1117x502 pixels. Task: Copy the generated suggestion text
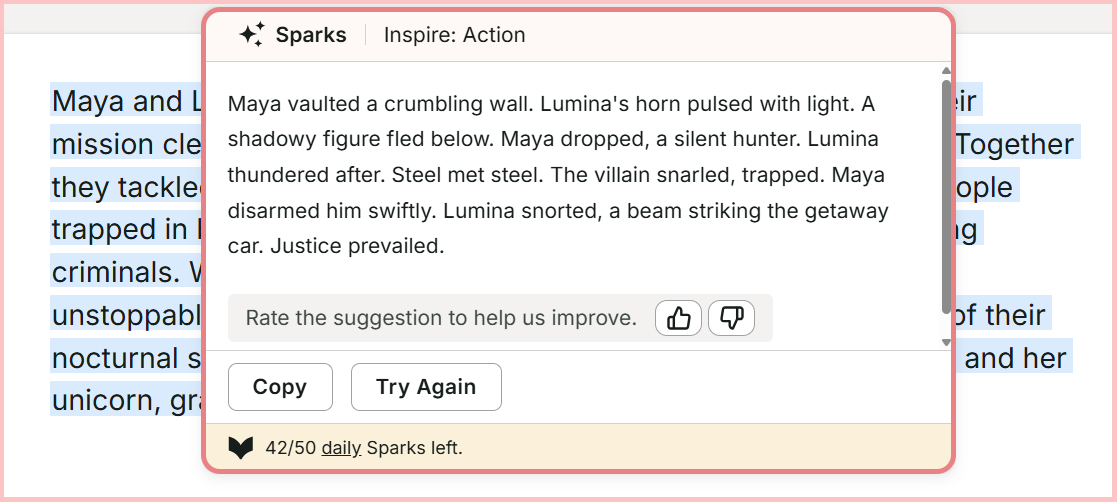280,387
